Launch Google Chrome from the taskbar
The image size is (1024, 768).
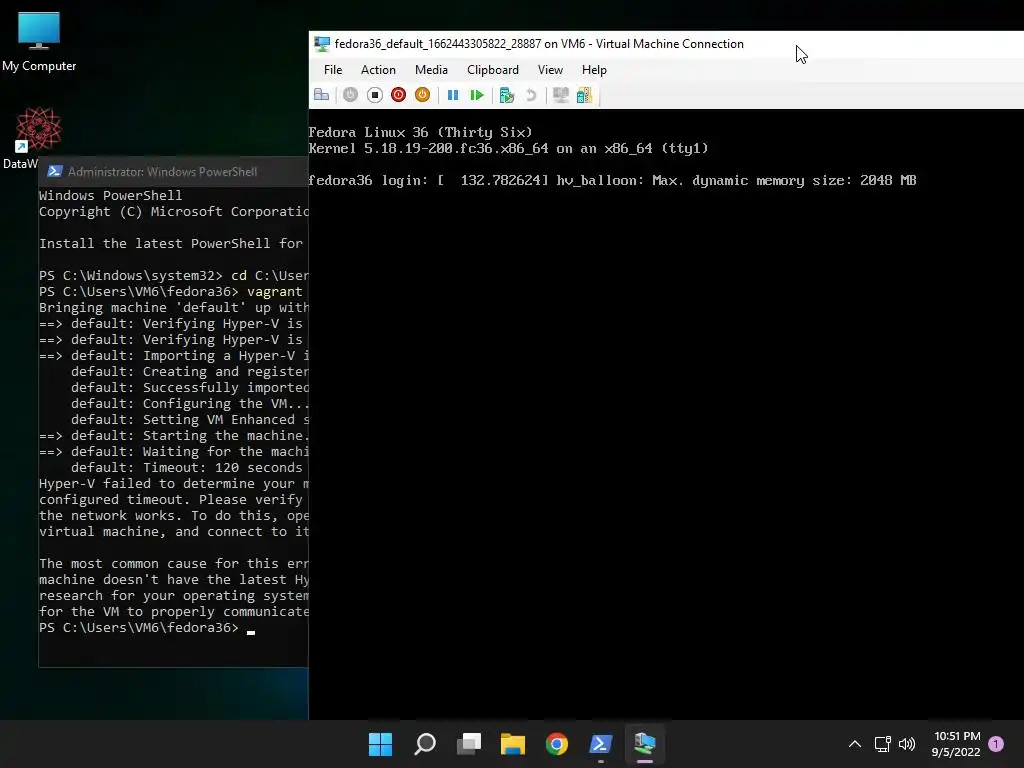click(x=556, y=744)
